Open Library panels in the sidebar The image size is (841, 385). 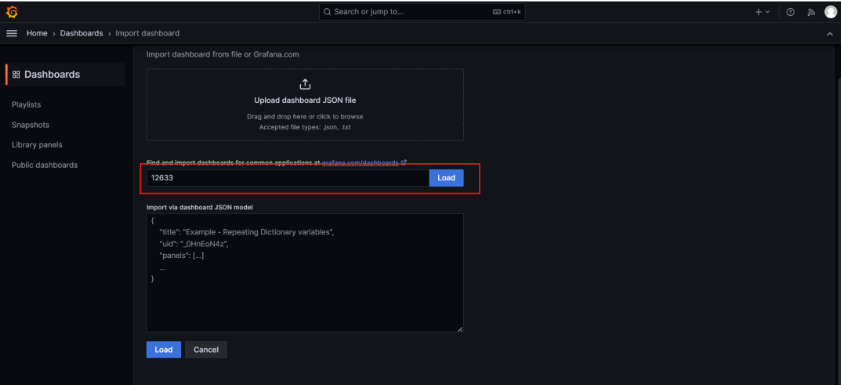(37, 145)
